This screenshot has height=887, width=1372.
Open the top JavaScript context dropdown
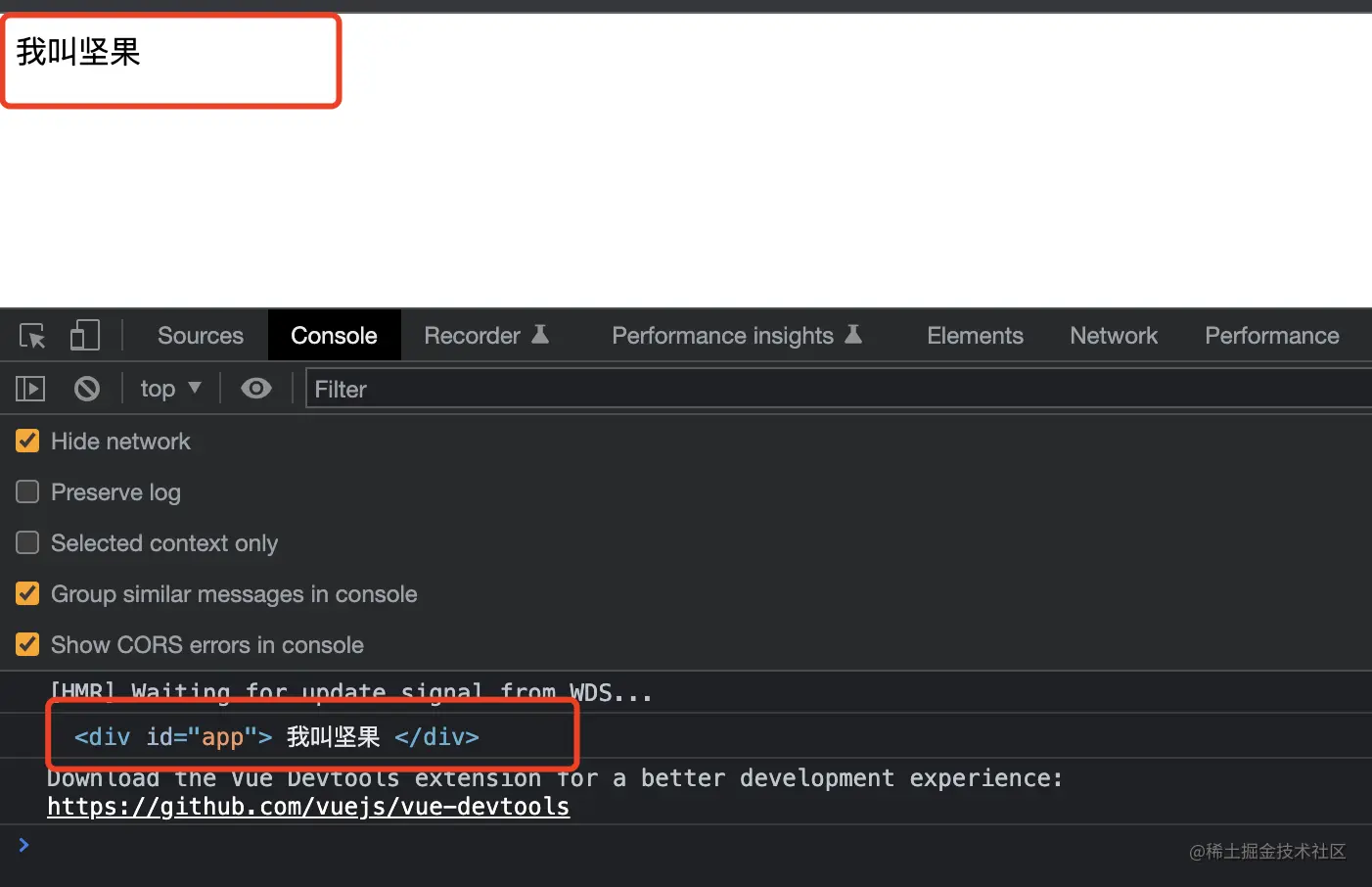(170, 389)
